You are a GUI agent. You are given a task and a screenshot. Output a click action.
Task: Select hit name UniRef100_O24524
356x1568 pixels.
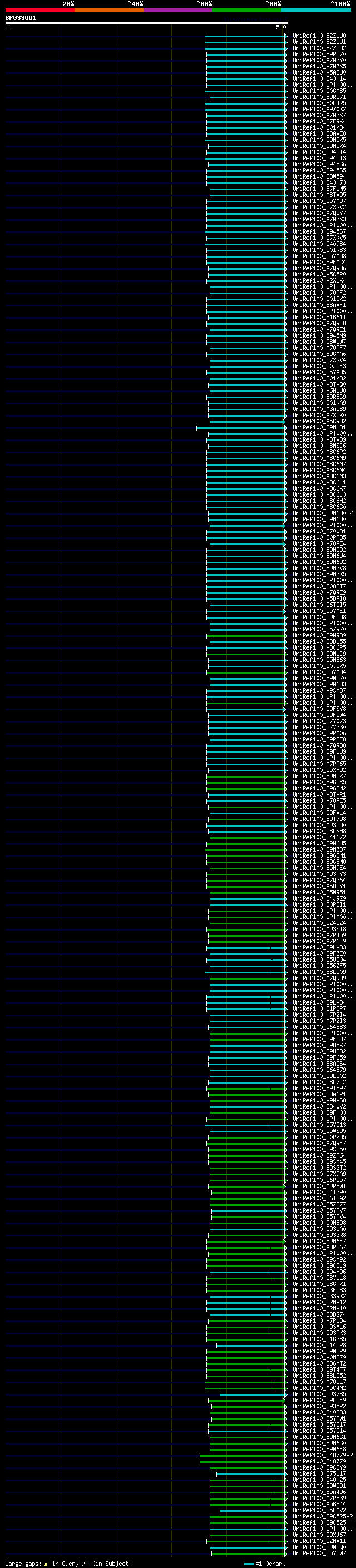pos(319,923)
